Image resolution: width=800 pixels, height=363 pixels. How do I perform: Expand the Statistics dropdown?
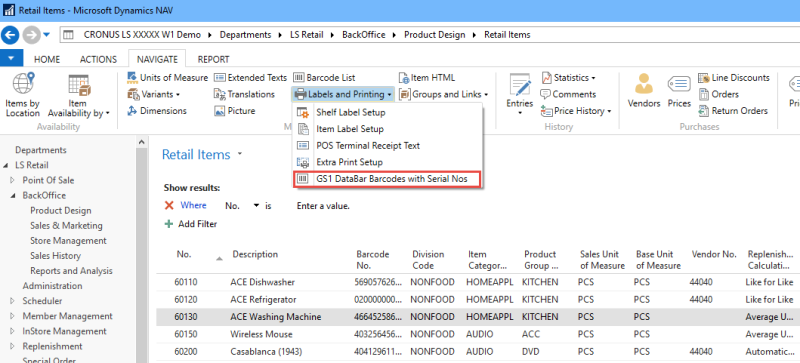568,78
